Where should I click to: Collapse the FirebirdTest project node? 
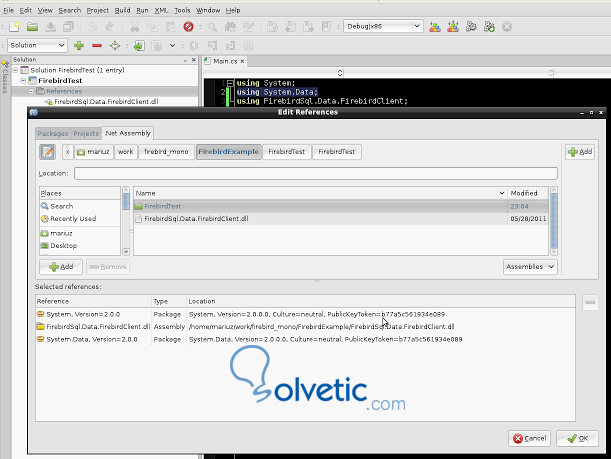point(23,81)
